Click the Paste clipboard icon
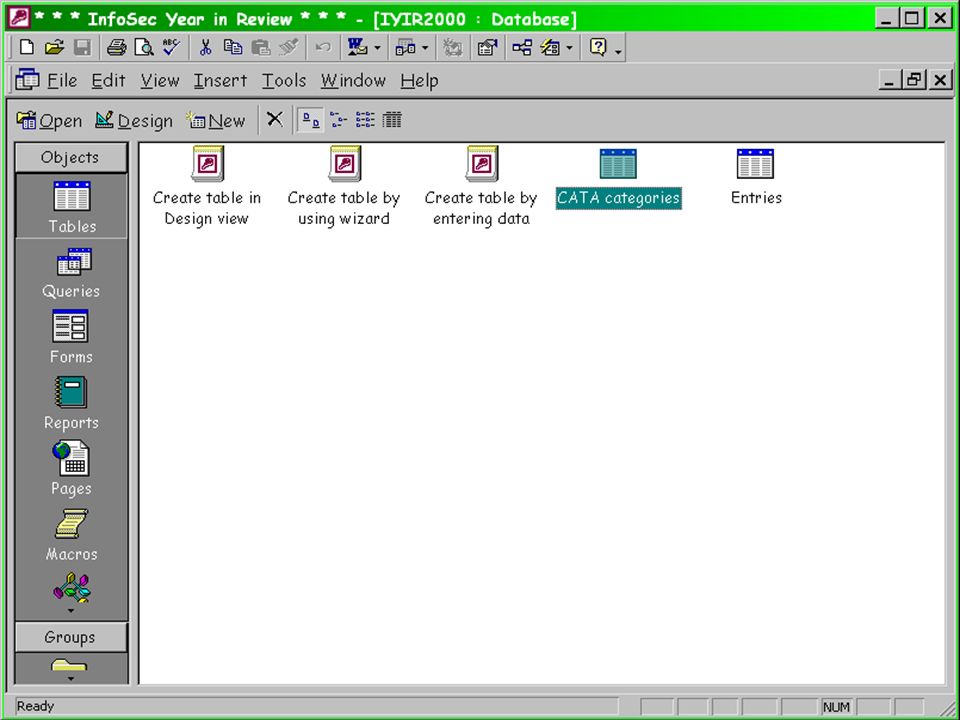This screenshot has height=720, width=960. (261, 47)
